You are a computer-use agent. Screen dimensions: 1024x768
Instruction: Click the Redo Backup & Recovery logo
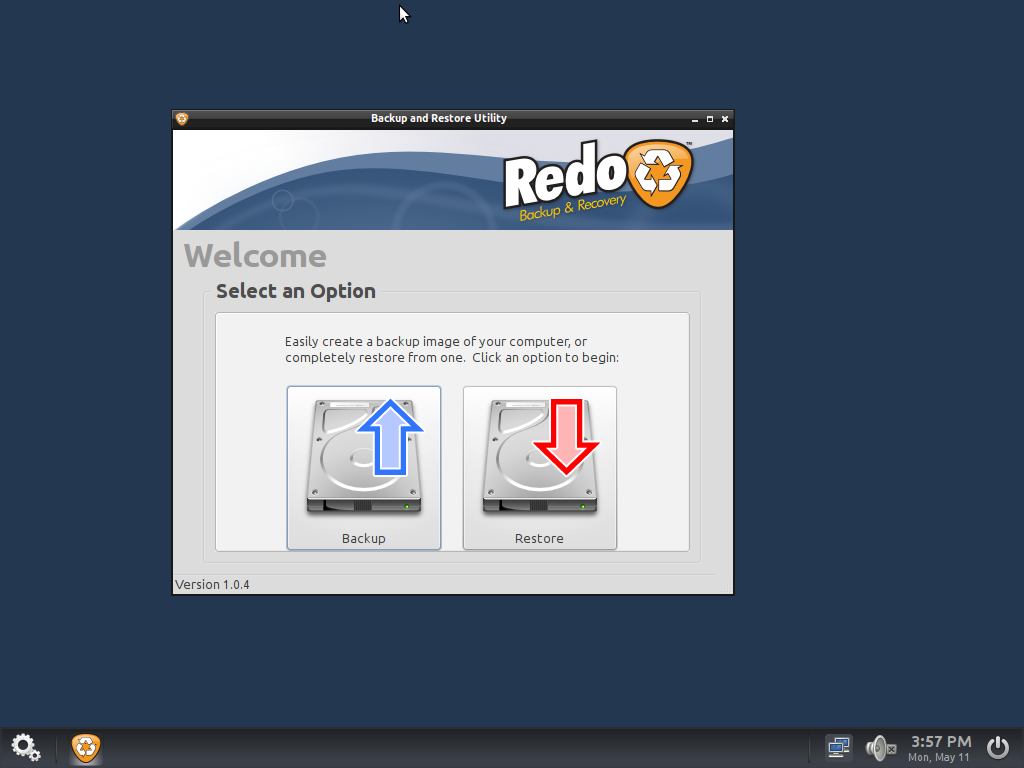[598, 179]
